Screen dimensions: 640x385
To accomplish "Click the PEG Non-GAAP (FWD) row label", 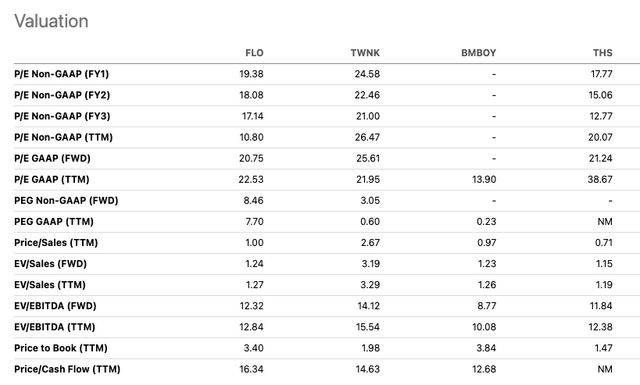I will pos(66,200).
